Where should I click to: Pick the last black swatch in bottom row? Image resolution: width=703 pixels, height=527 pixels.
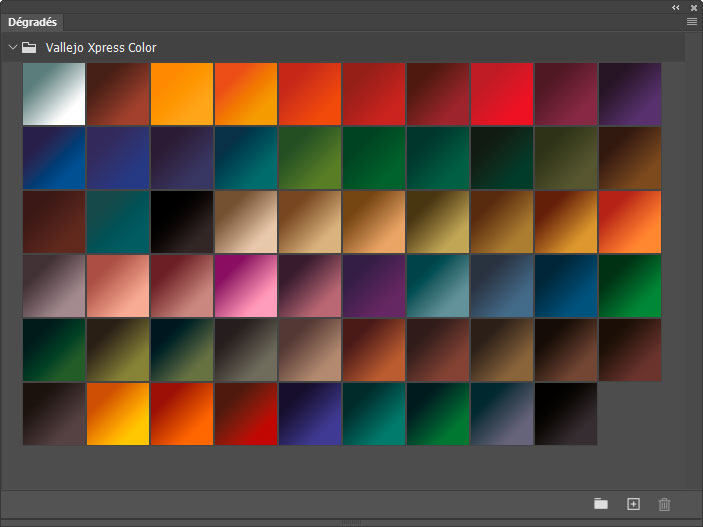[x=566, y=414]
